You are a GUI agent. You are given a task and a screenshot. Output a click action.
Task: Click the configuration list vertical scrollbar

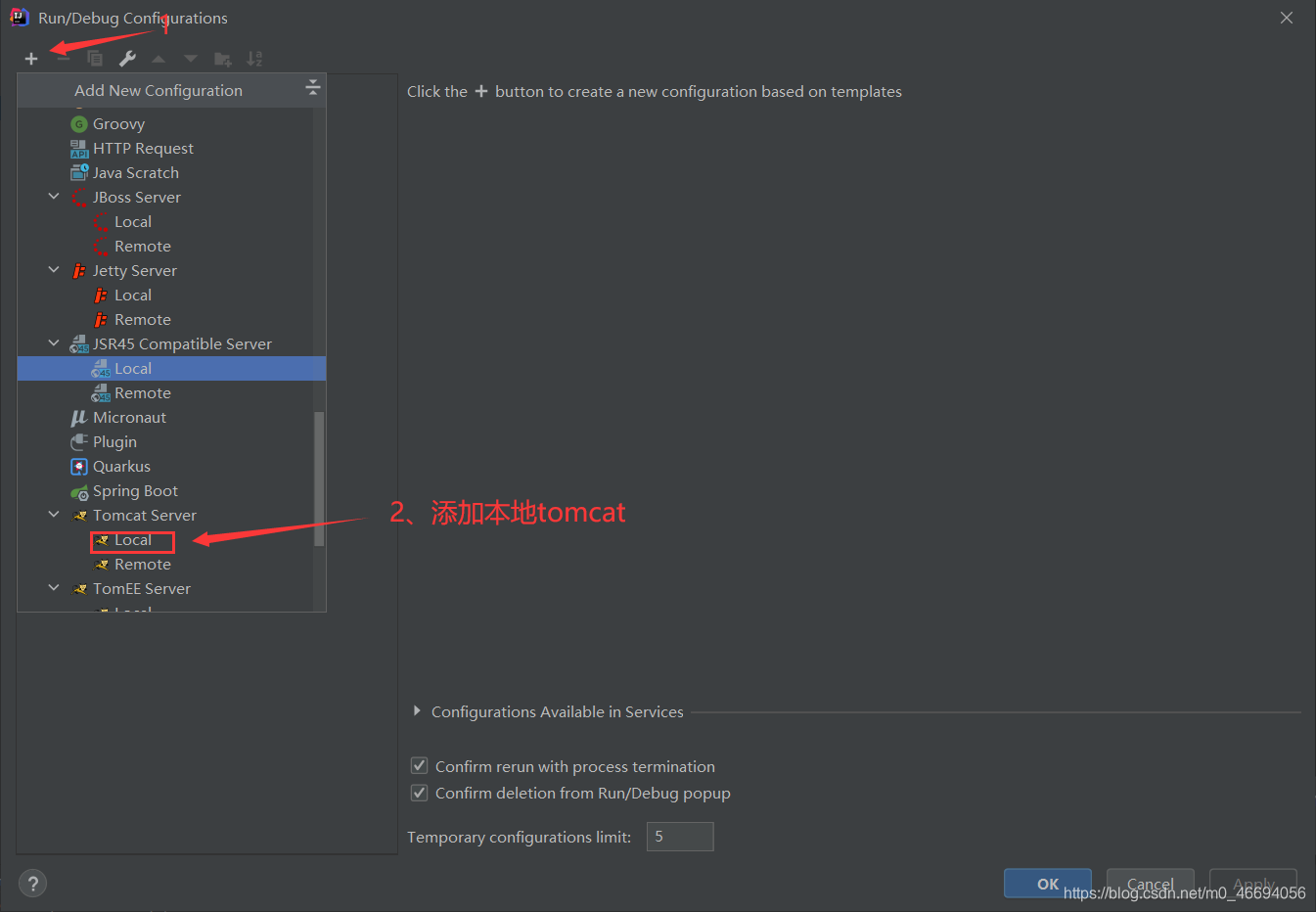[x=319, y=479]
